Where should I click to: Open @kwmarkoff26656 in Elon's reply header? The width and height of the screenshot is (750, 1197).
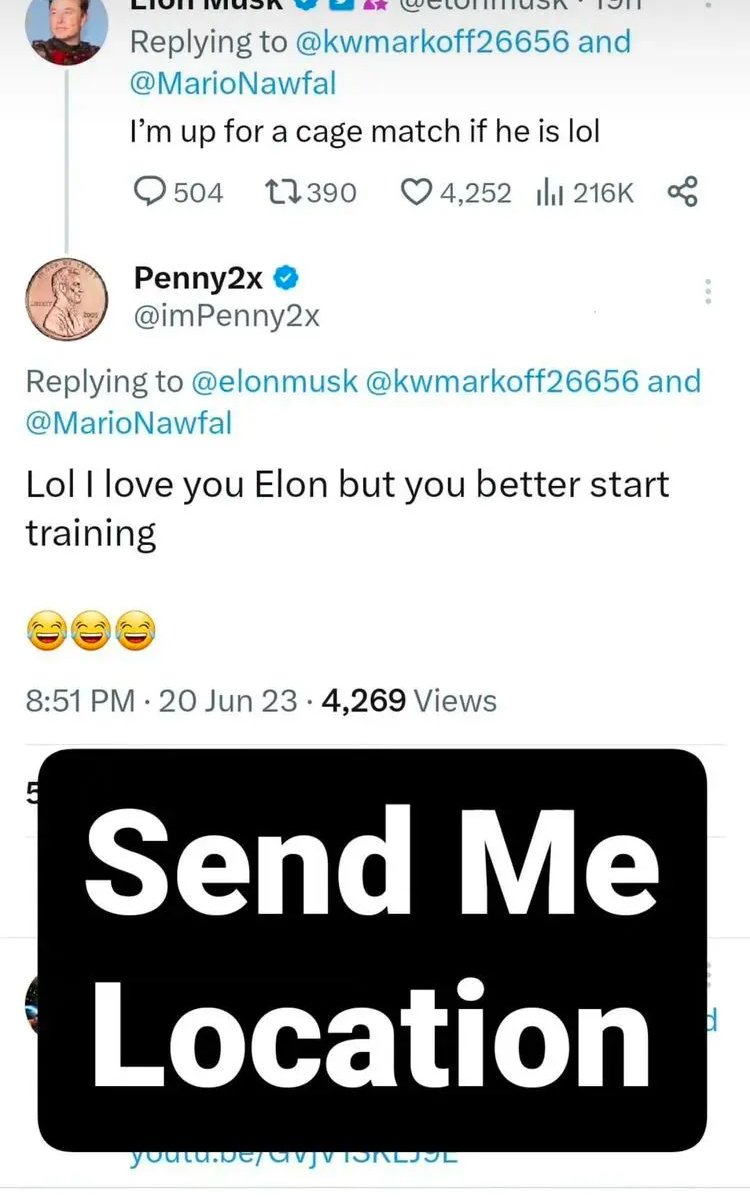[432, 42]
